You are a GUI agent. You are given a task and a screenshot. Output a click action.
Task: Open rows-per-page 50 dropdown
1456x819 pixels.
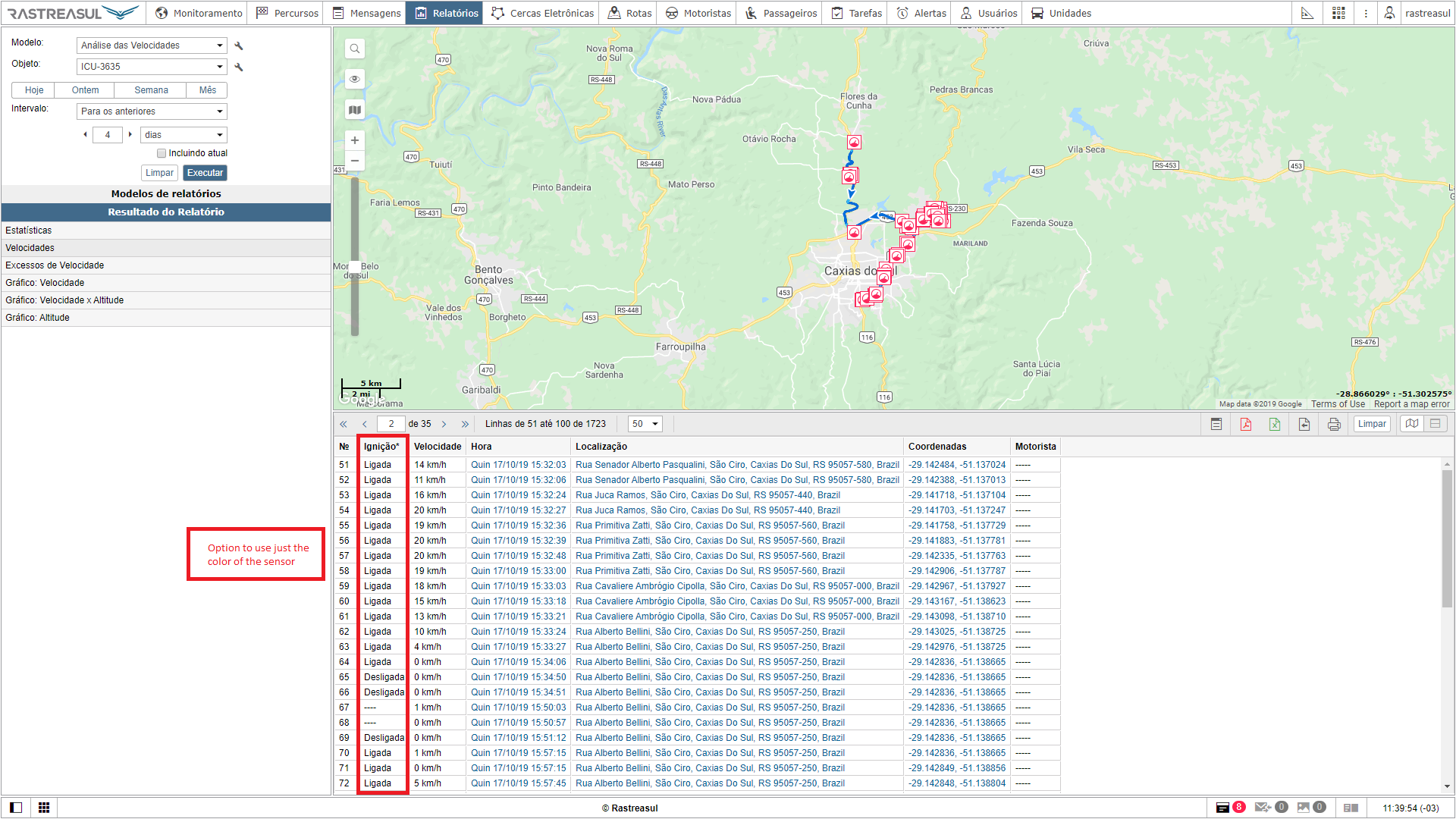coord(645,424)
